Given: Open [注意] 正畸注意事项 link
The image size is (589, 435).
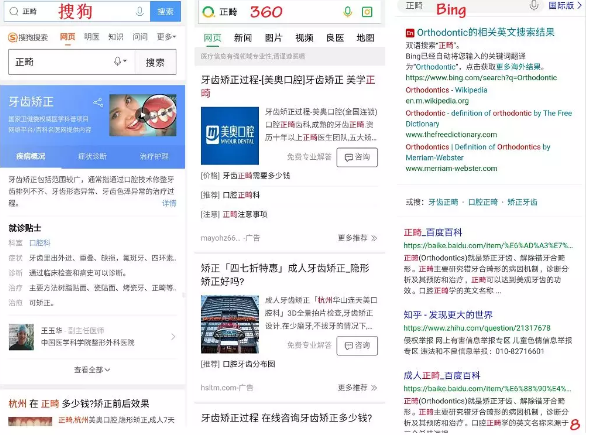Looking at the screenshot, I should [x=234, y=214].
